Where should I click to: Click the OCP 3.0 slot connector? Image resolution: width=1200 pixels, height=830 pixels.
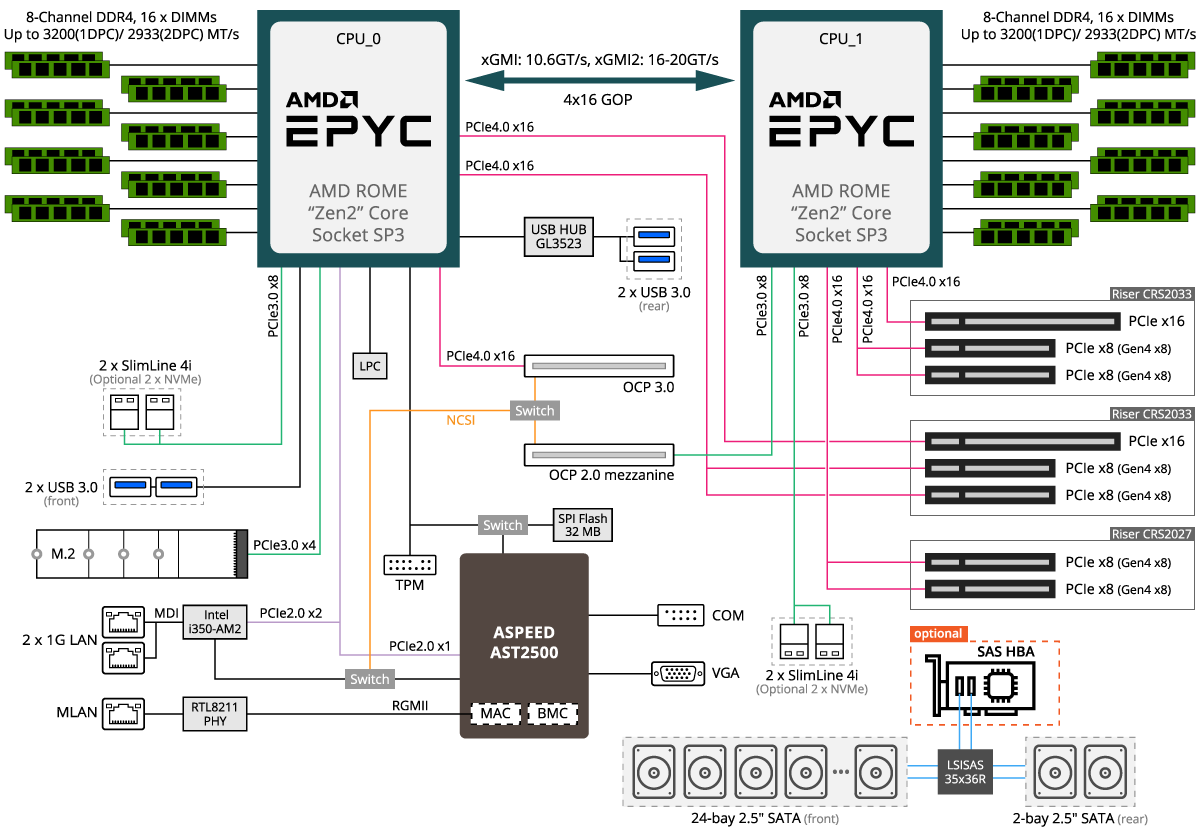coord(600,366)
